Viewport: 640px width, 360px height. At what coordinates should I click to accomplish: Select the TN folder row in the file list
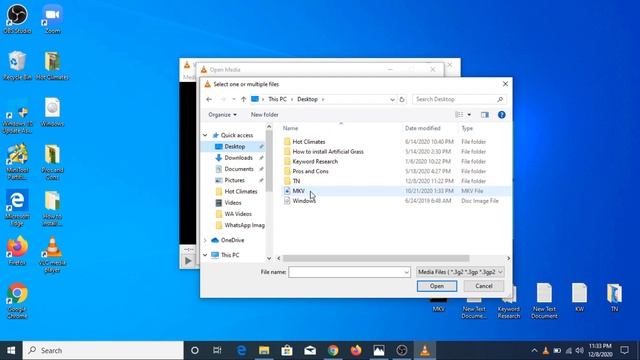pyautogui.click(x=396, y=181)
